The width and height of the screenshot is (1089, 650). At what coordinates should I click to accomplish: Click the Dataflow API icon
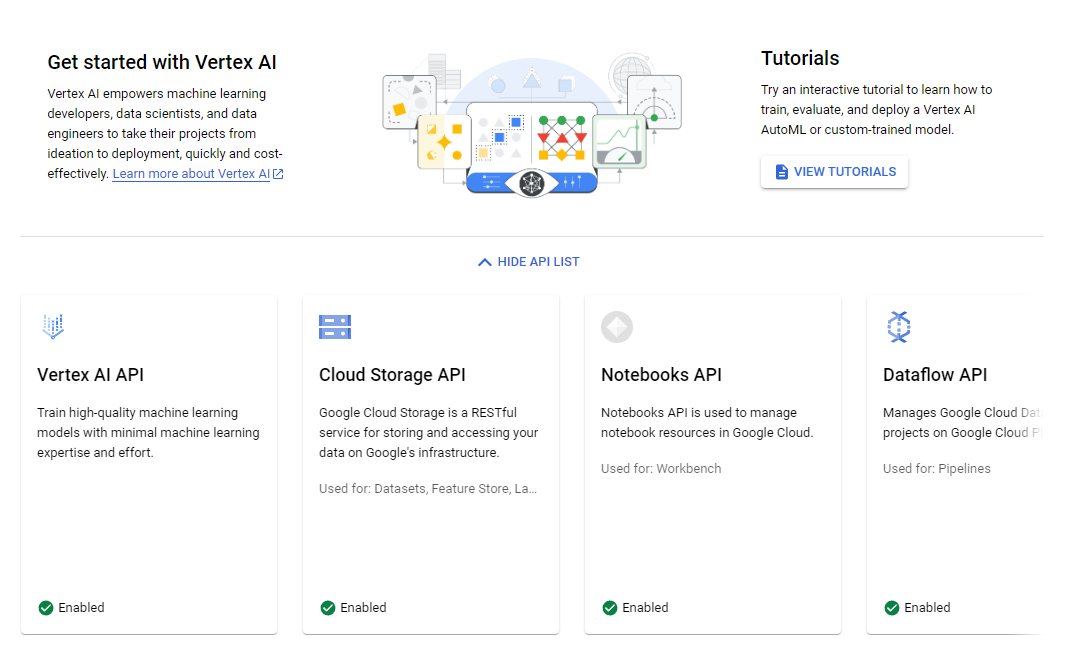click(899, 327)
